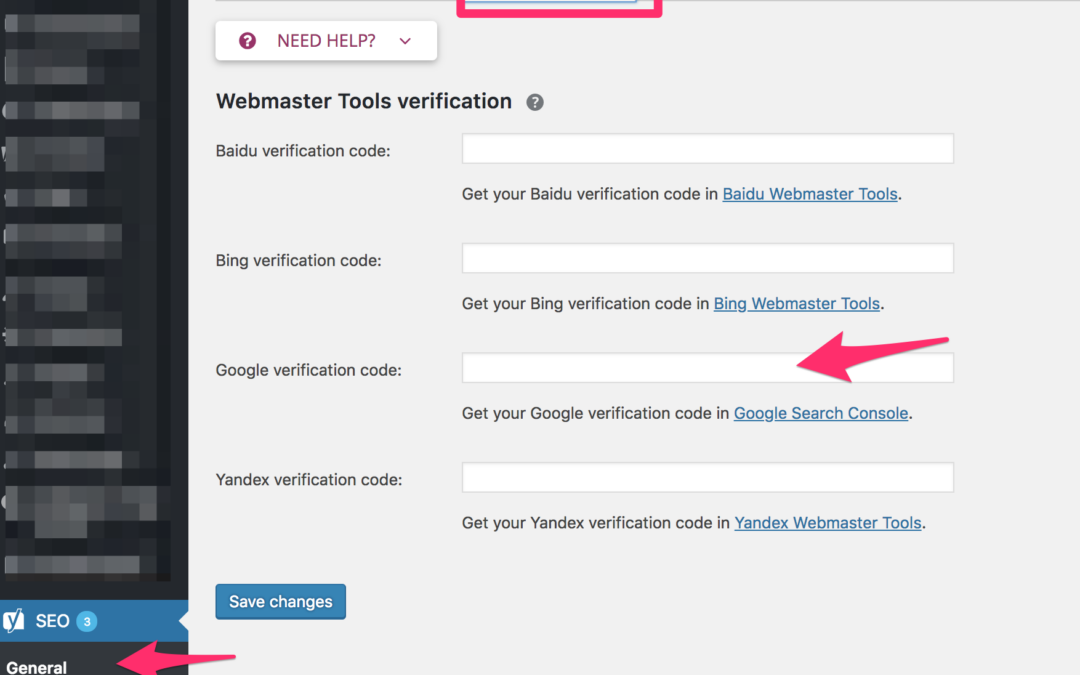This screenshot has height=675, width=1080.
Task: Click the Baidu verification code label
Action: coord(303,151)
